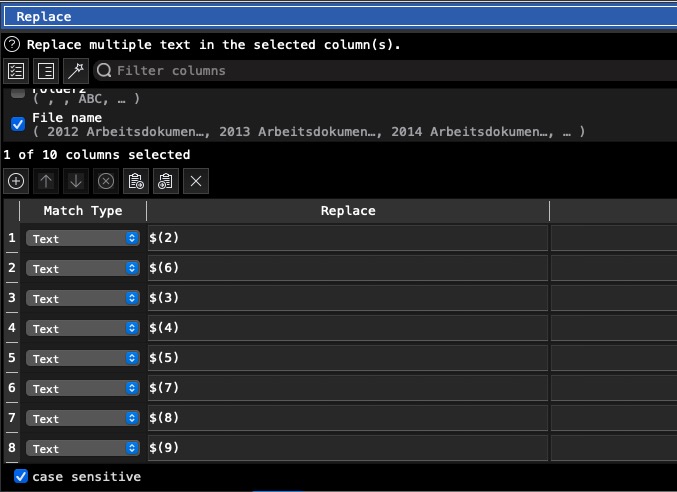Uncheck the File name column checkbox
This screenshot has width=677, height=492.
[x=18, y=124]
